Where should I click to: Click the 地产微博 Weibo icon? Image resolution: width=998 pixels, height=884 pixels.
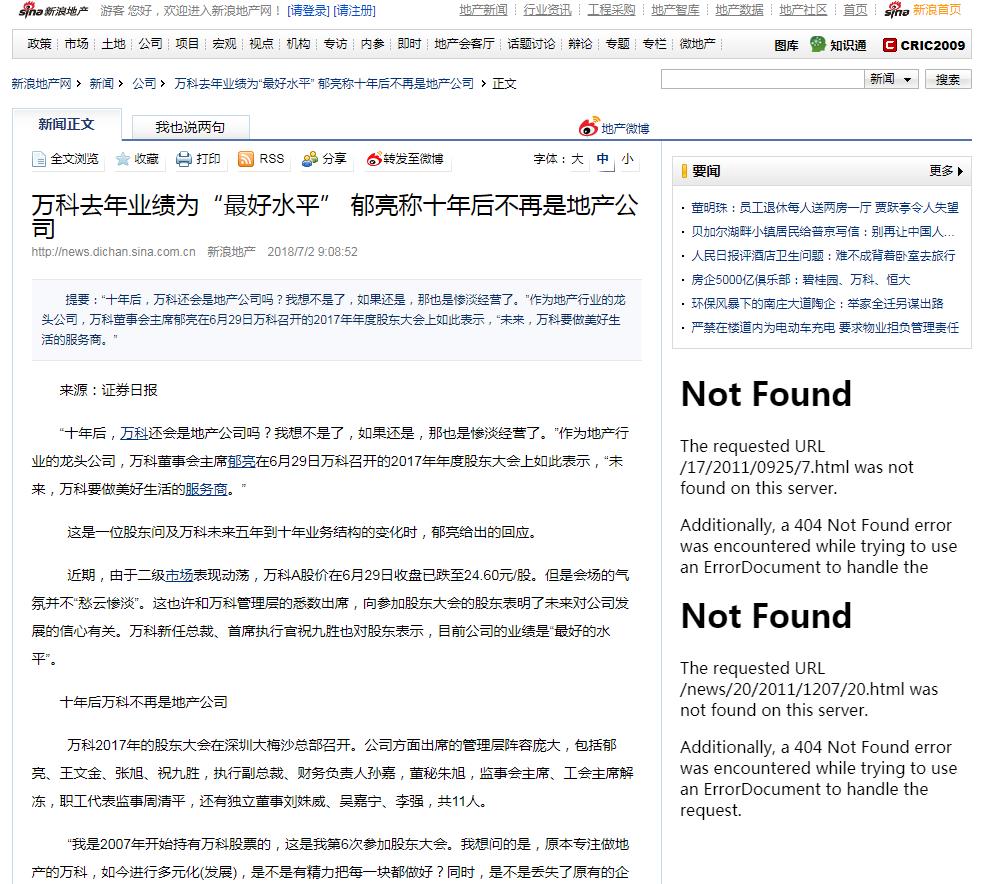point(589,126)
